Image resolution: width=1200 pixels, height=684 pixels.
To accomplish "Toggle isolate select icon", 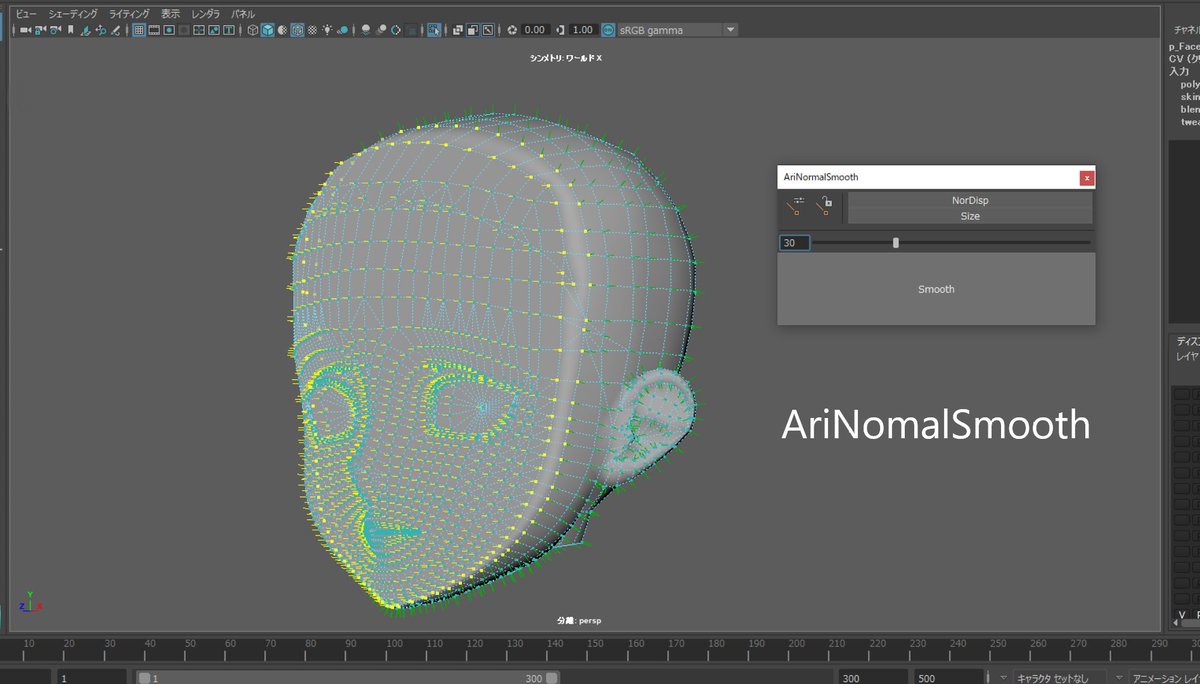I will [434, 30].
